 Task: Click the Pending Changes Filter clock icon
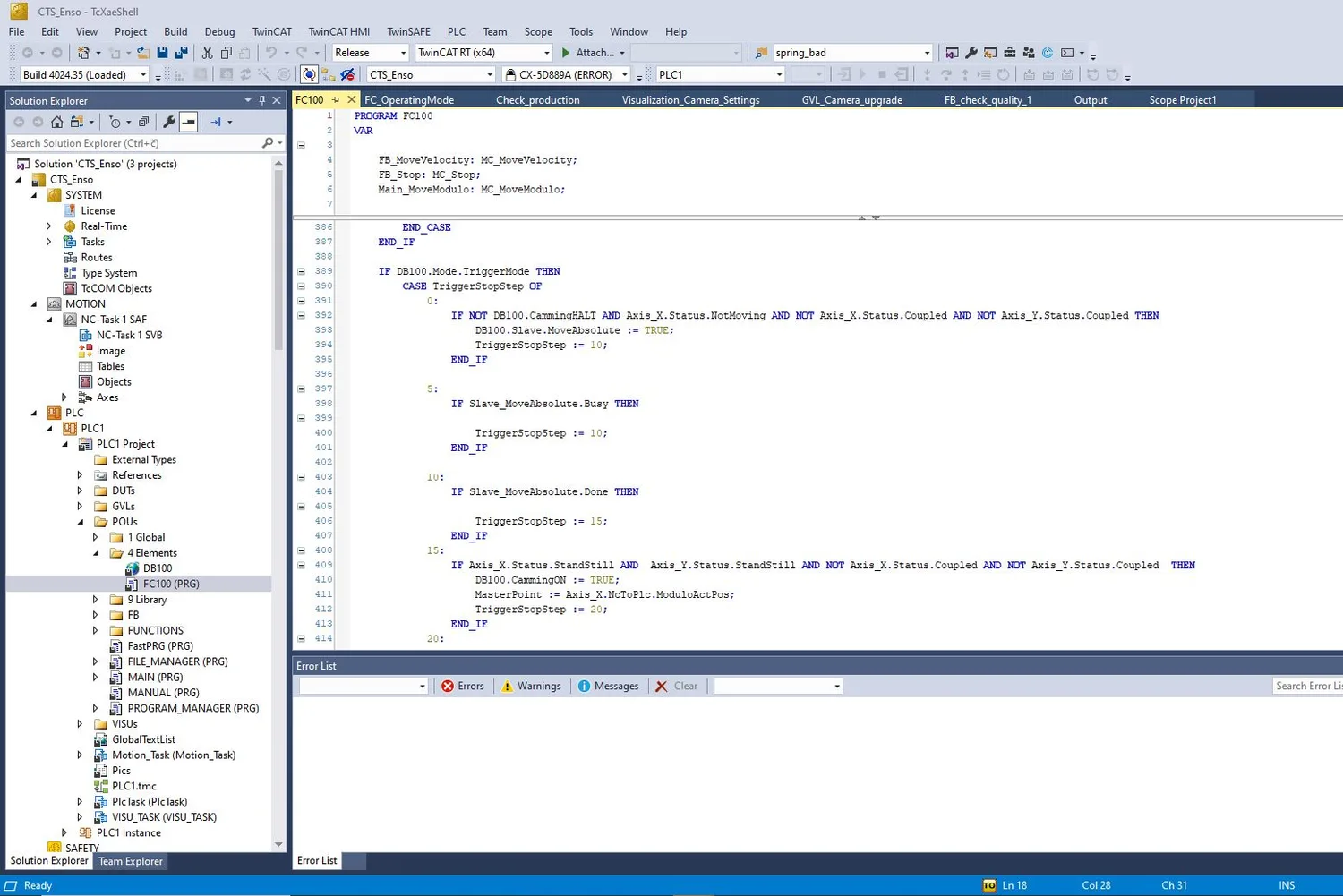tap(115, 122)
